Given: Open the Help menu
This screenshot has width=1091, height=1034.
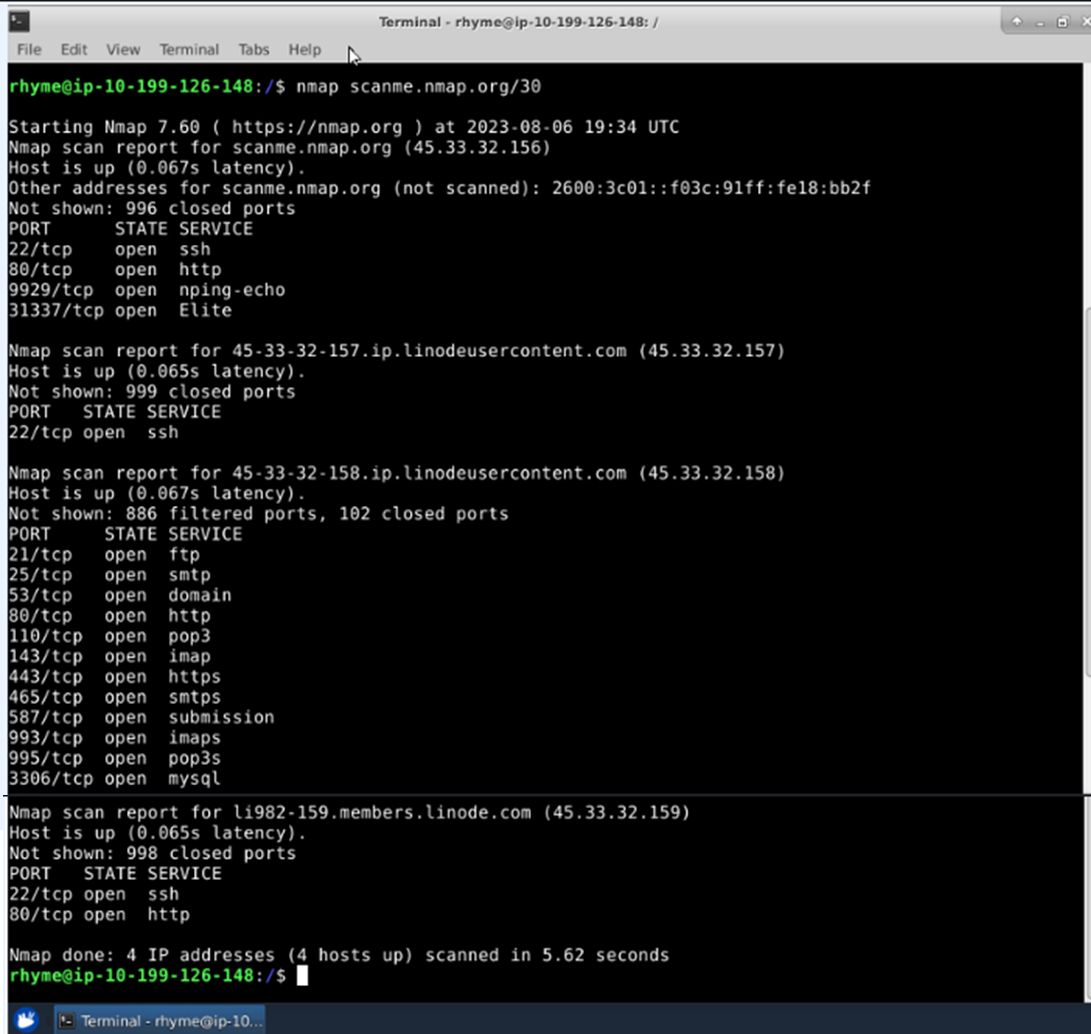Looking at the screenshot, I should 303,49.
